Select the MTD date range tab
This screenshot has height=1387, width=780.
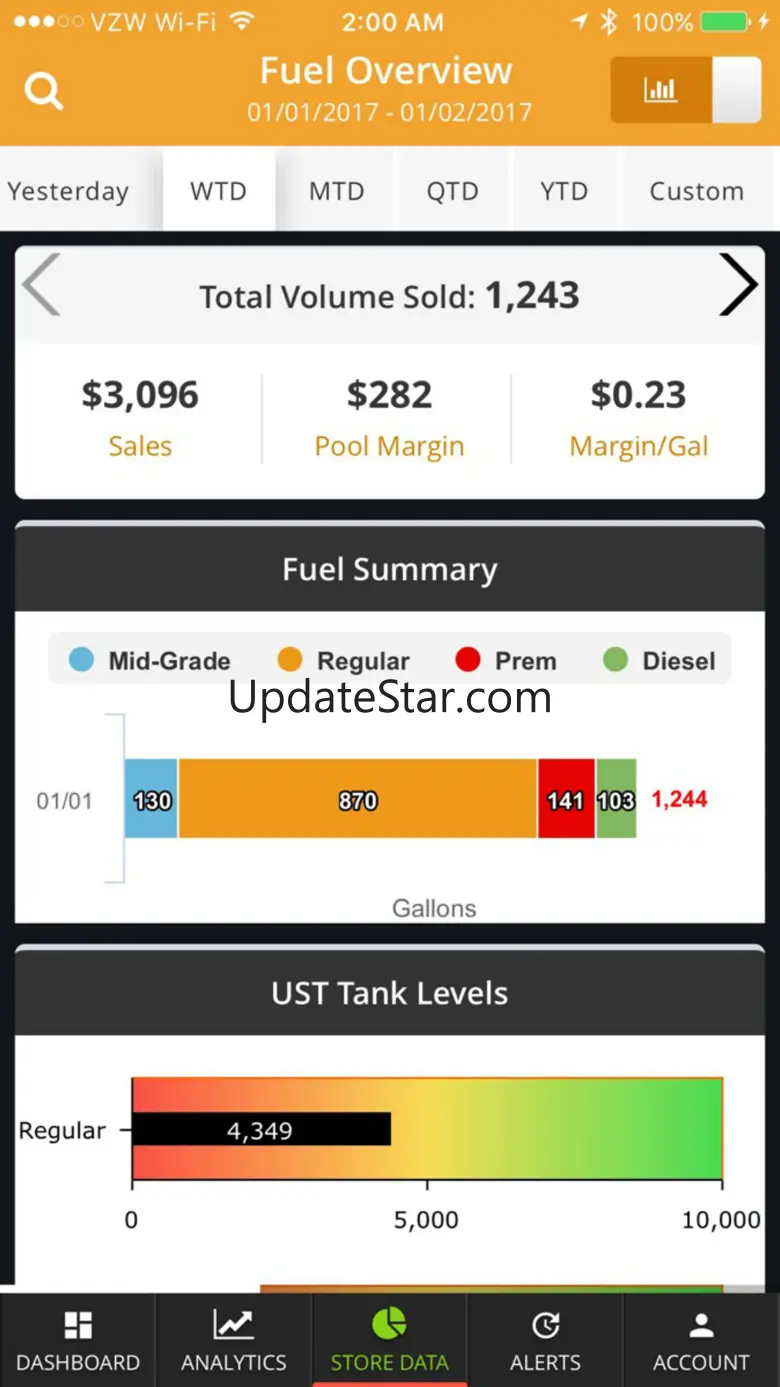pos(336,191)
